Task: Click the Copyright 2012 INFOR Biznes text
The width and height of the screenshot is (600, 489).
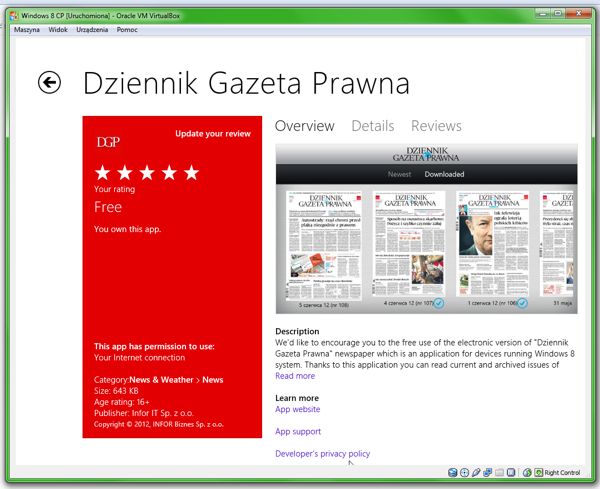Action: (x=159, y=424)
